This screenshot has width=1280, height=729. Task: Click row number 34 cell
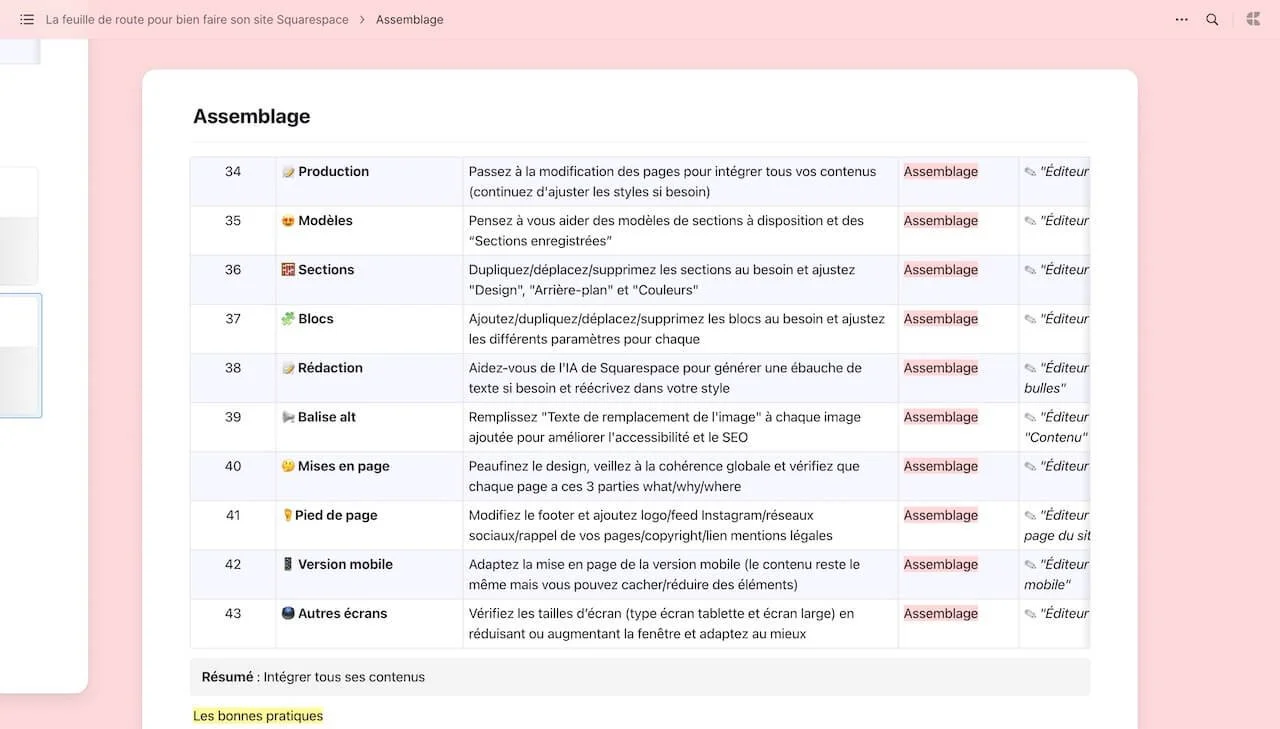click(233, 182)
